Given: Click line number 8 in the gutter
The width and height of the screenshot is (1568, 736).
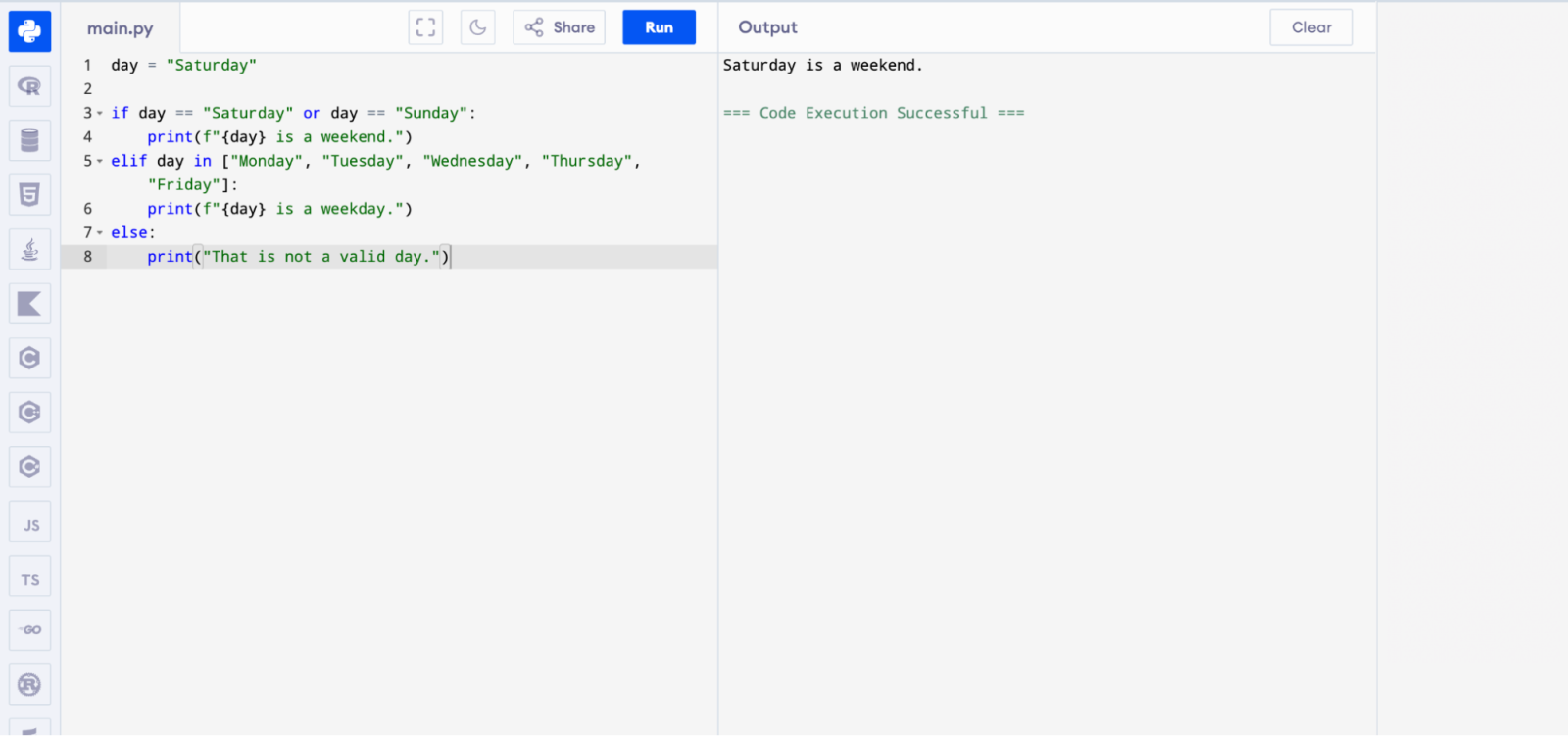Looking at the screenshot, I should 87,257.
